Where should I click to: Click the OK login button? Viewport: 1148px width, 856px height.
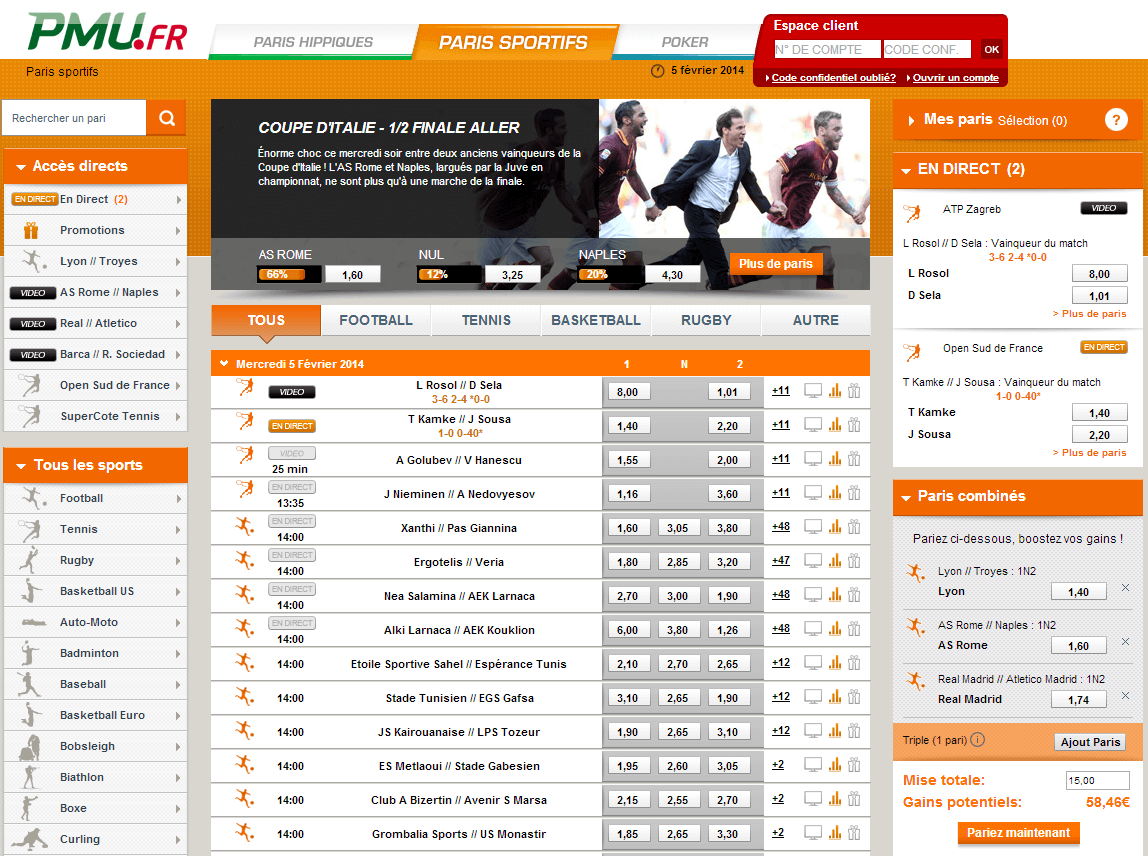click(991, 49)
